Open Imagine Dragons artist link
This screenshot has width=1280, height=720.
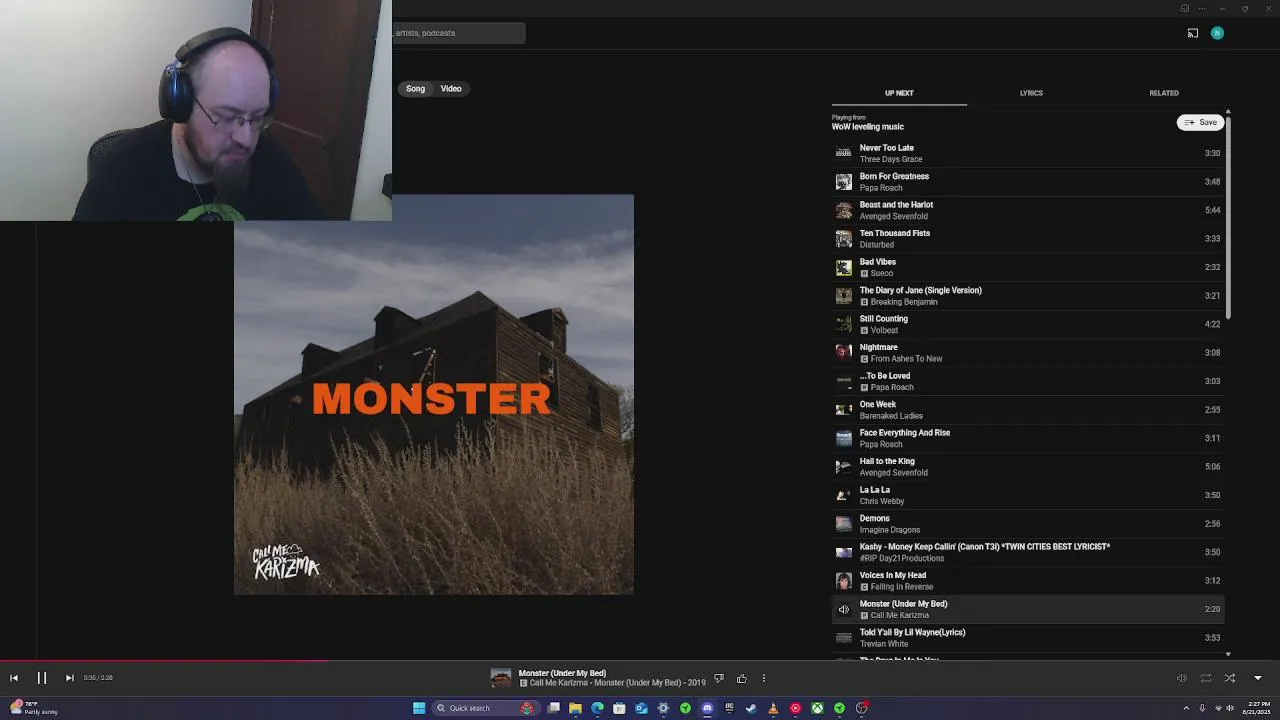[890, 530]
